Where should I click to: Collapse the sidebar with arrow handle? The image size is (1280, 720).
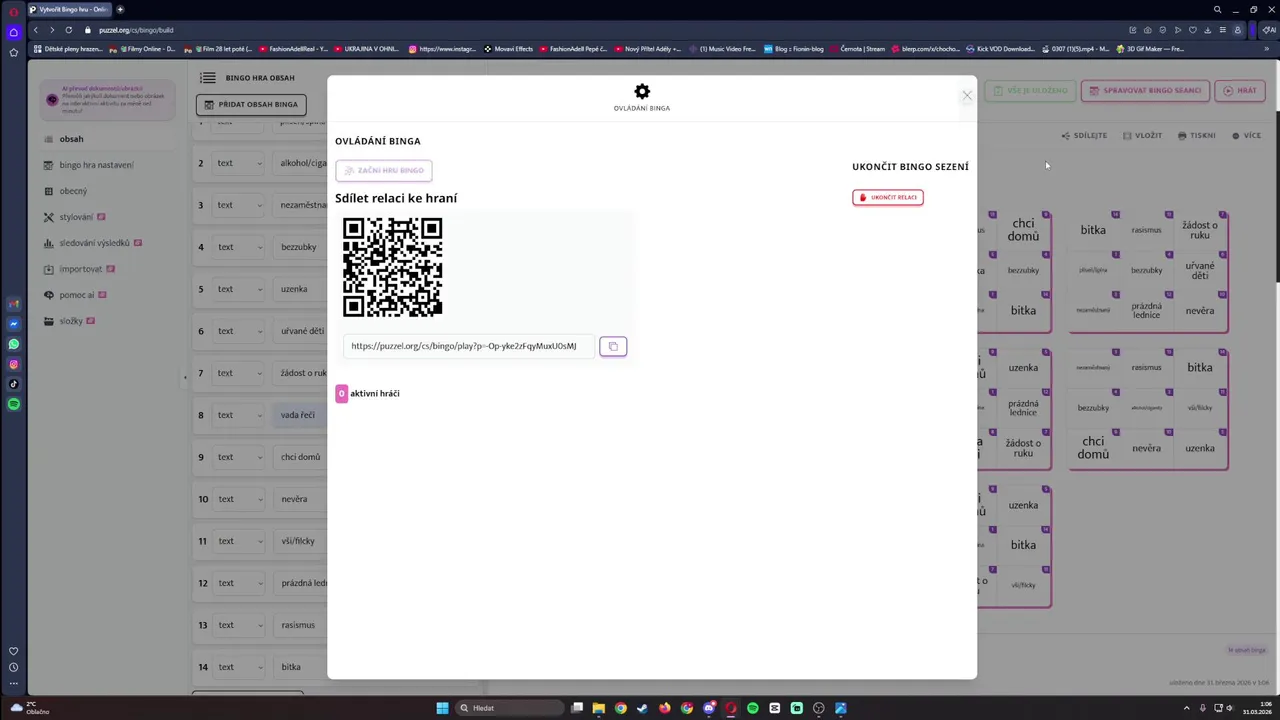(184, 377)
